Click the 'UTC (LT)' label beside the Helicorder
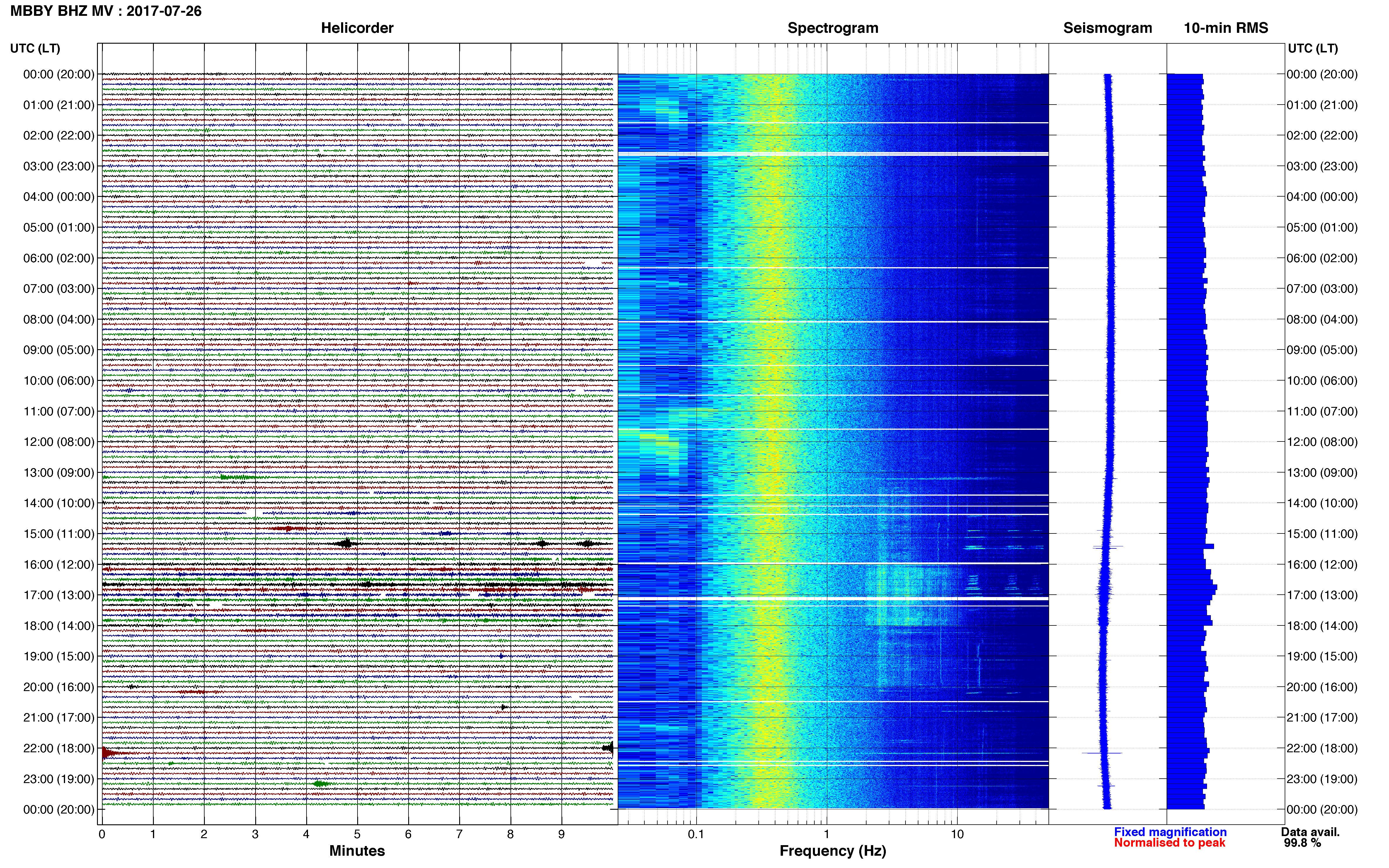The height and width of the screenshot is (868, 1389). pos(35,48)
